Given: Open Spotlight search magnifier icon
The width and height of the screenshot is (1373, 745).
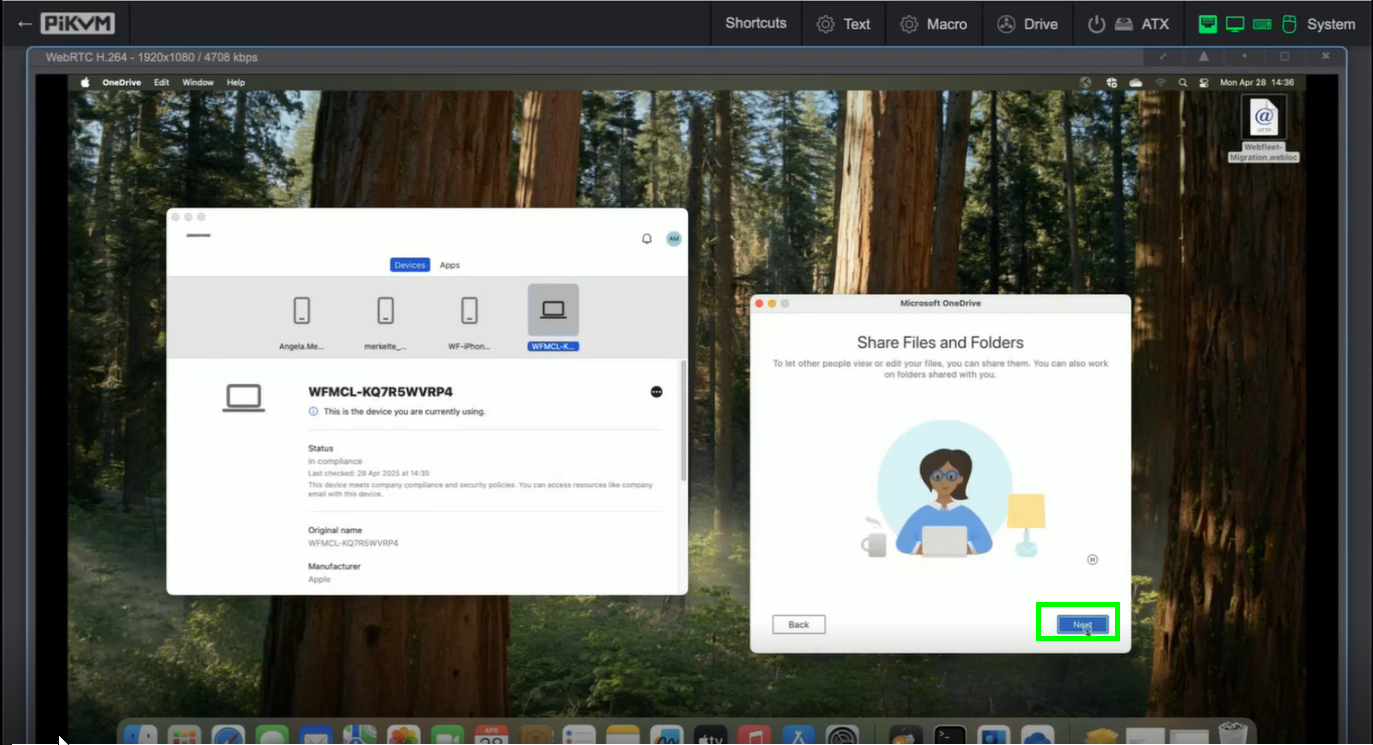Looking at the screenshot, I should (x=1183, y=82).
